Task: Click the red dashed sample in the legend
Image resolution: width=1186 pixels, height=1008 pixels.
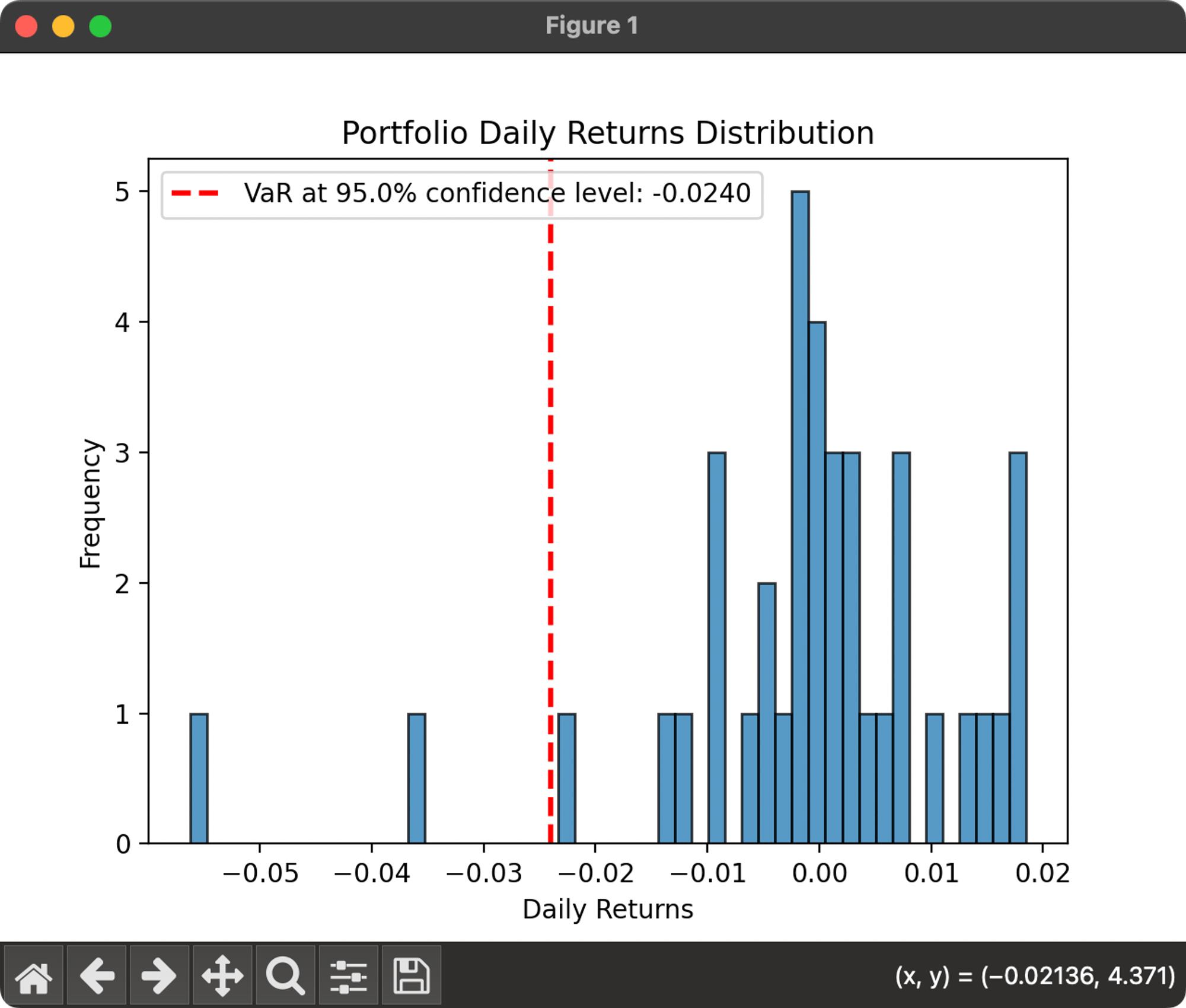Action: pos(195,193)
